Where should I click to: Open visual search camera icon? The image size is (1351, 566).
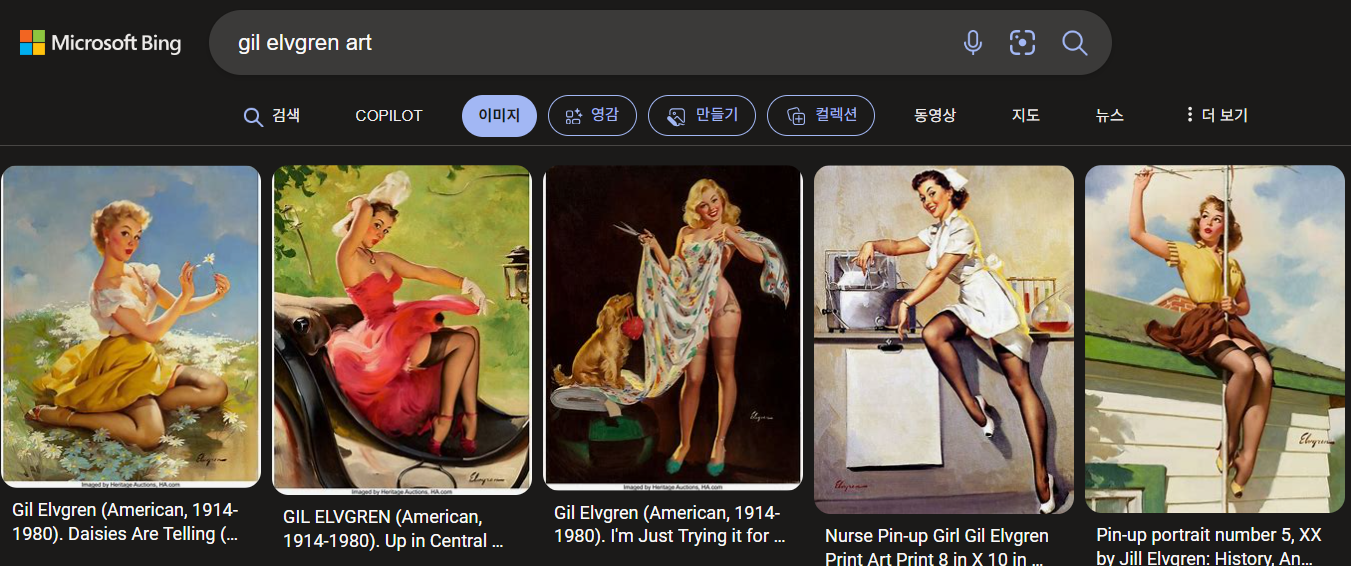pos(1022,43)
